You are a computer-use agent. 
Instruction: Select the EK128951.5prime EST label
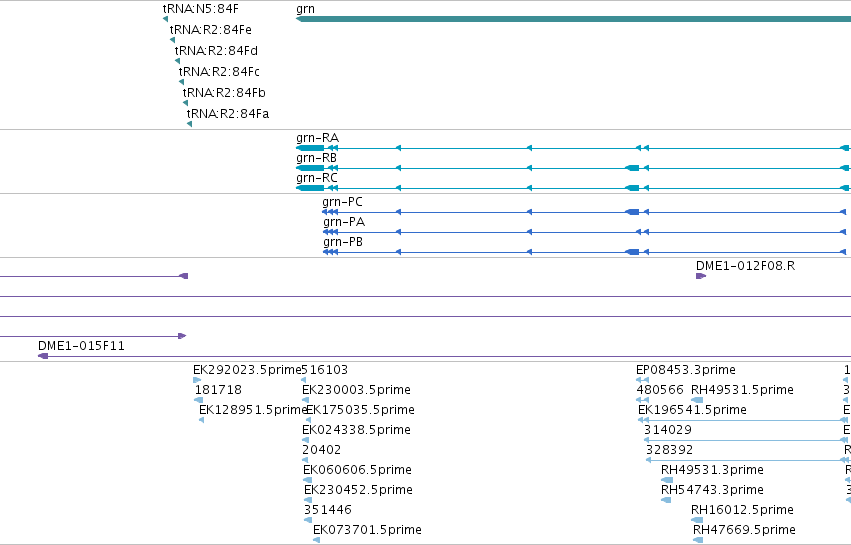click(x=253, y=410)
